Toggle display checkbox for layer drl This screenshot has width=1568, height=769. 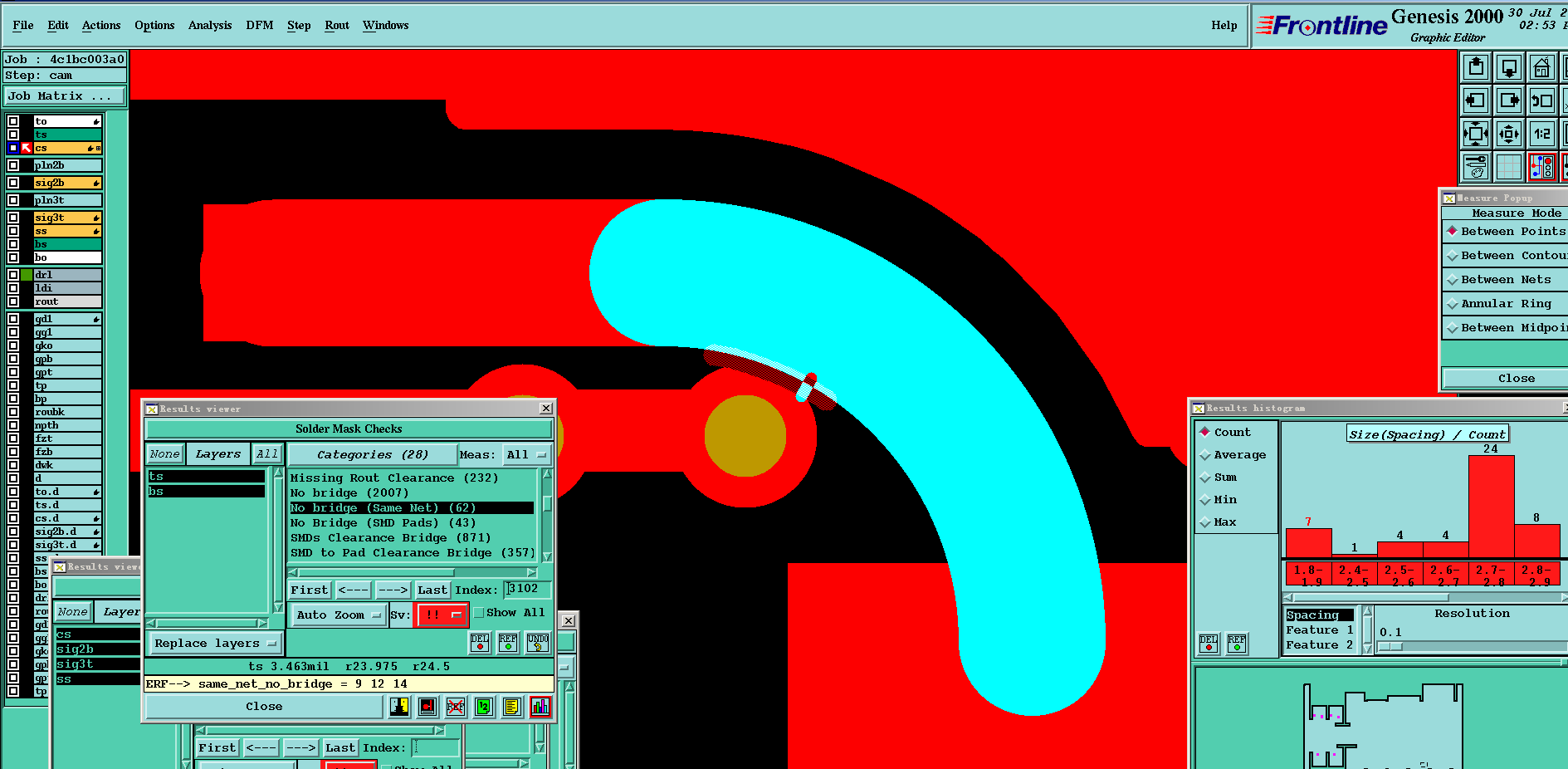(13, 275)
